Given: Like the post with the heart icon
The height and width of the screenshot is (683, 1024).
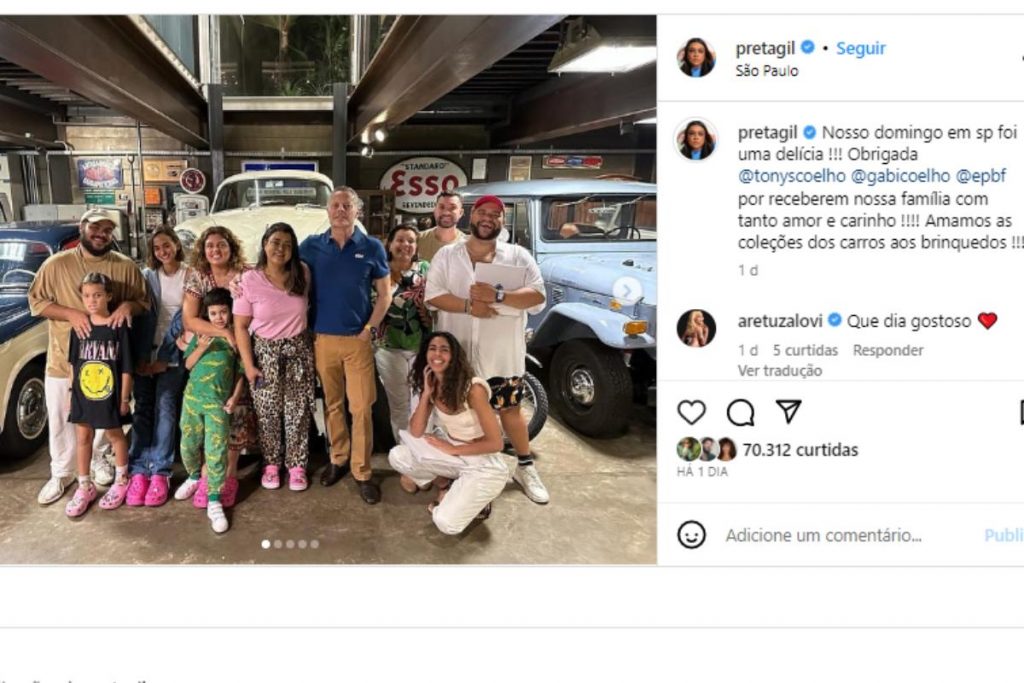Looking at the screenshot, I should point(692,413).
